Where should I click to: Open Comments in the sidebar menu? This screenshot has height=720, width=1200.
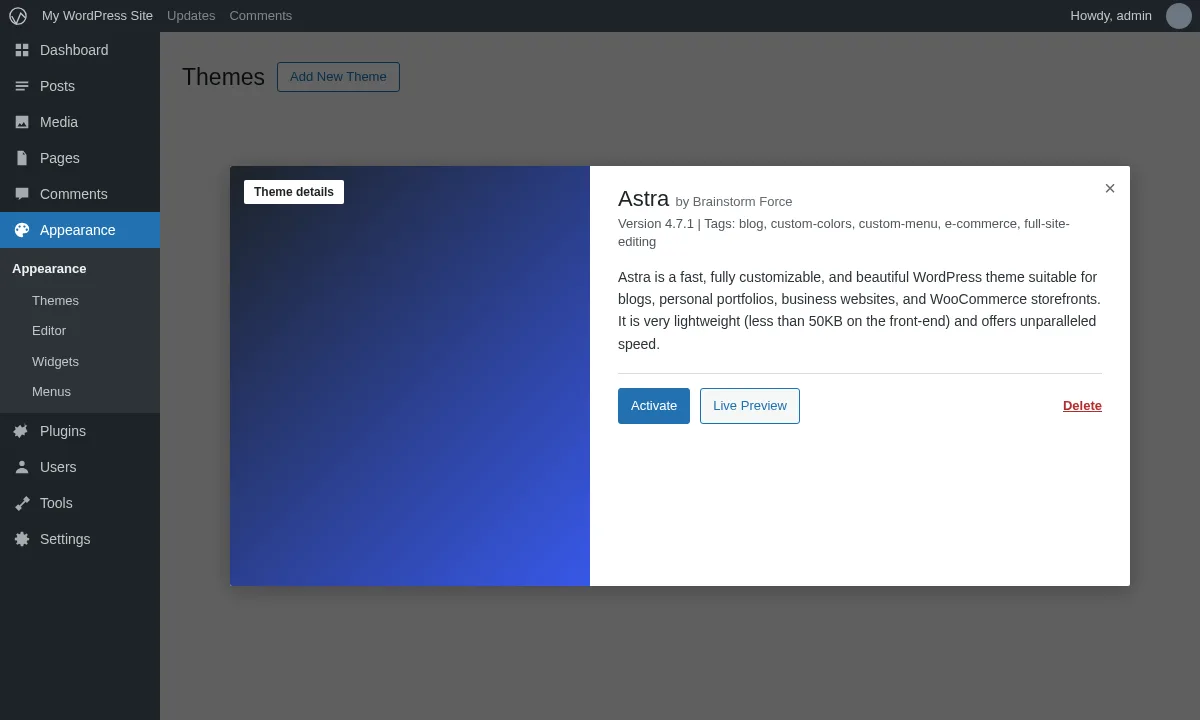[80, 194]
